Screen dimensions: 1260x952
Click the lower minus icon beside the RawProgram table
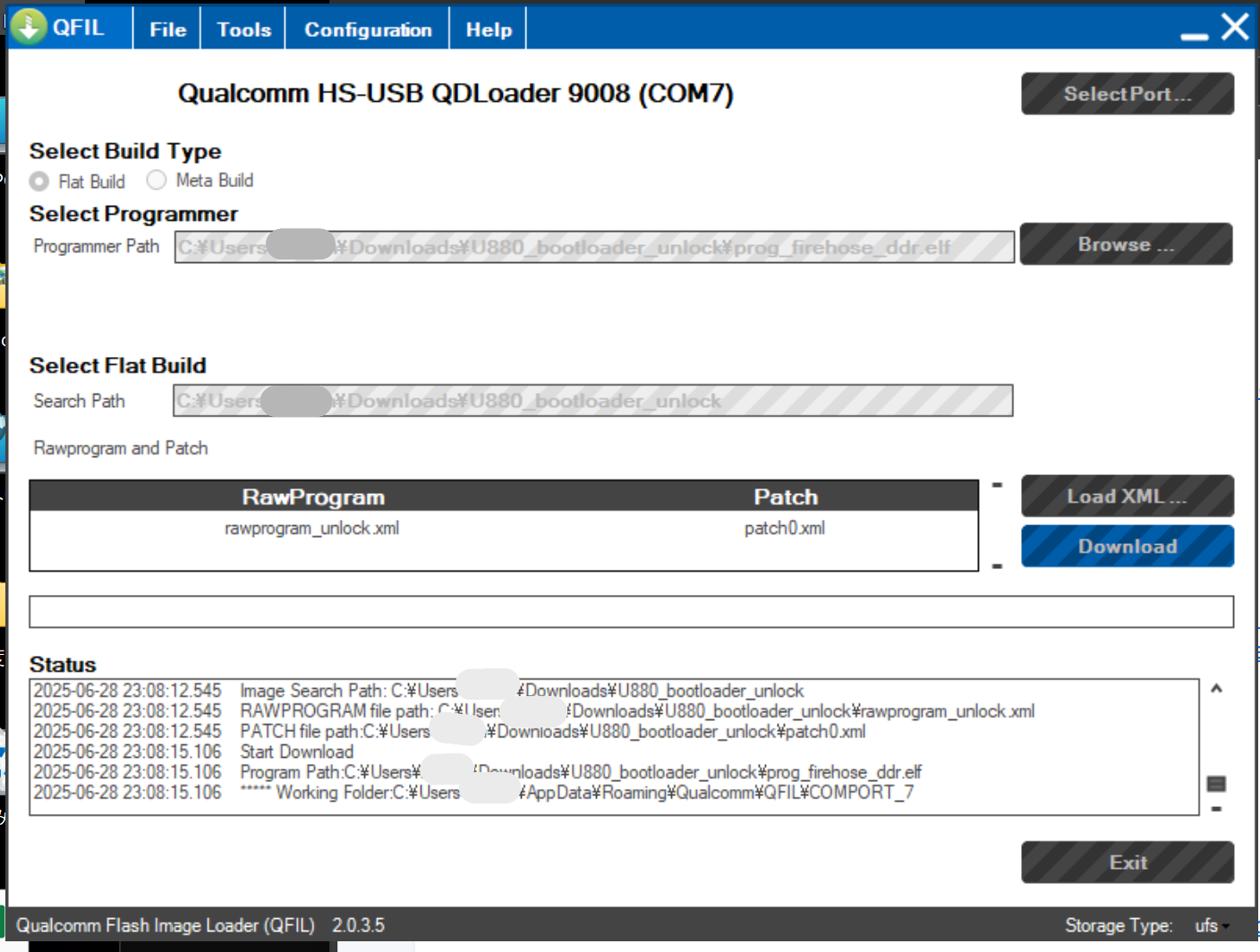[997, 566]
